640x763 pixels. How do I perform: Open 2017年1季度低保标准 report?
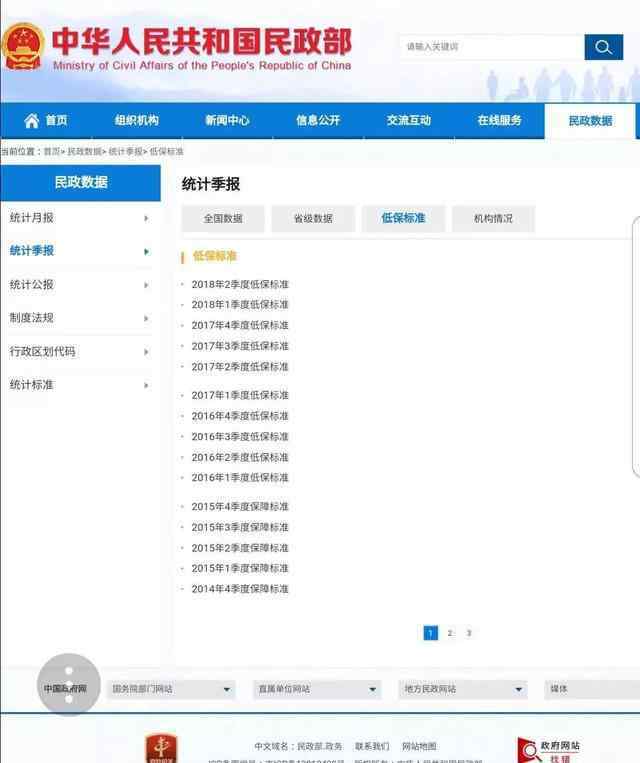pos(240,395)
